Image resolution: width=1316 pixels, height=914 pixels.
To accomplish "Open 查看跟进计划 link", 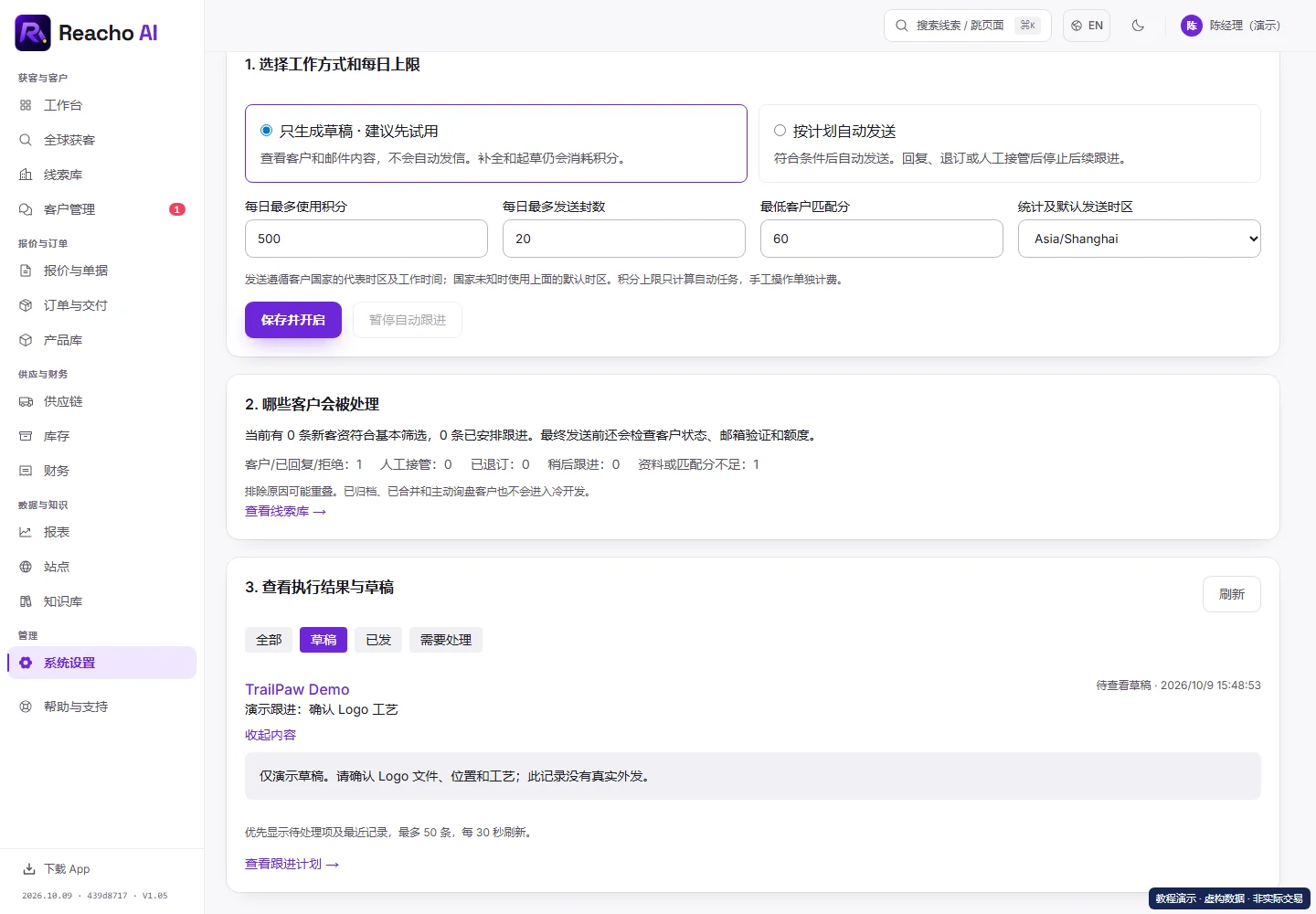I will click(292, 864).
